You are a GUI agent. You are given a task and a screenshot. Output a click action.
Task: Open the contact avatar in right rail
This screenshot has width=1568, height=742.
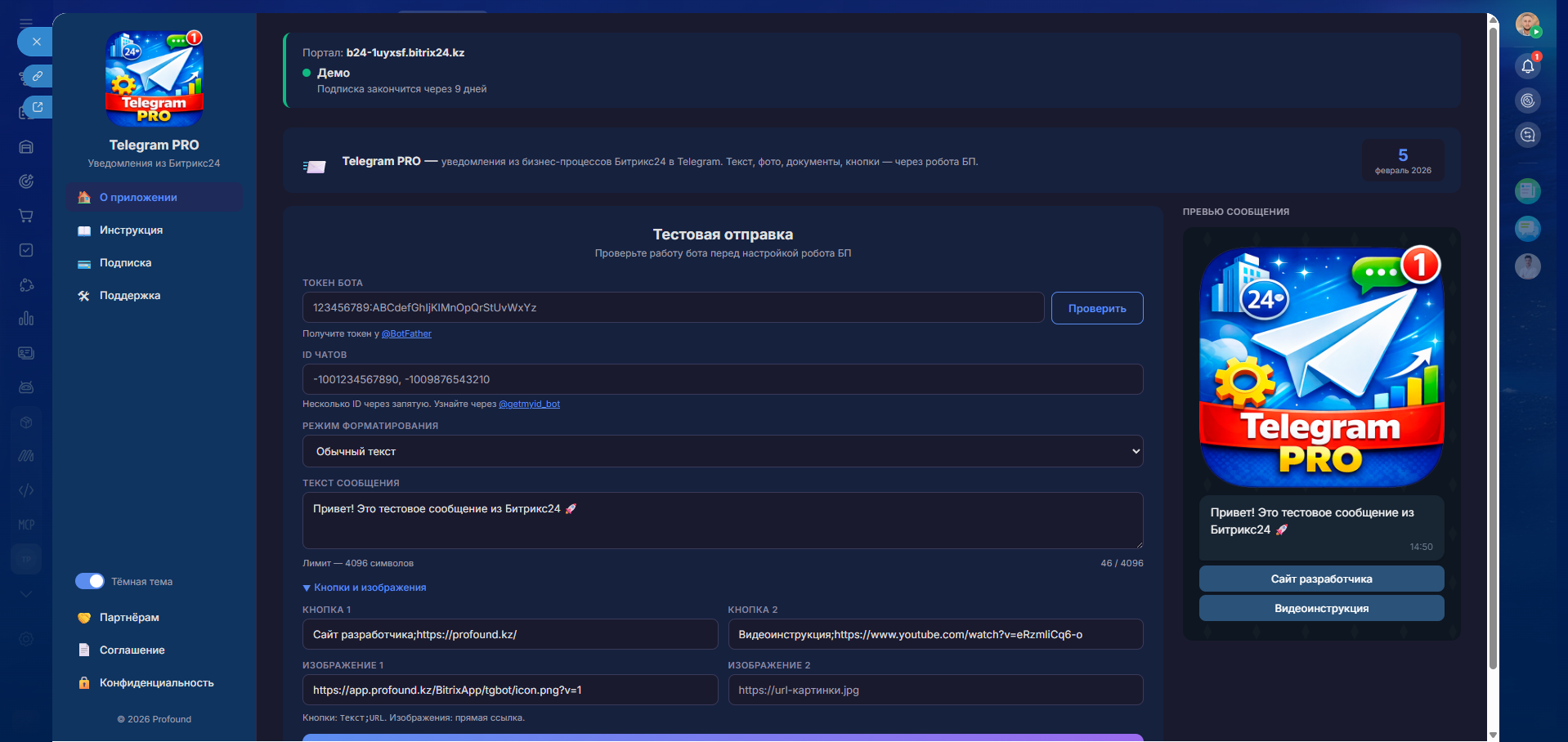click(x=1527, y=266)
